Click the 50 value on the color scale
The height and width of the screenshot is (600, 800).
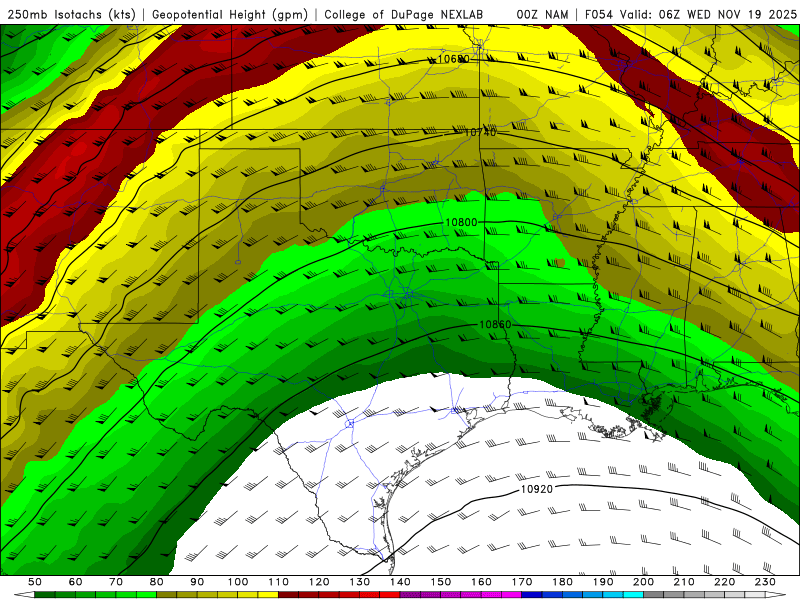click(35, 582)
